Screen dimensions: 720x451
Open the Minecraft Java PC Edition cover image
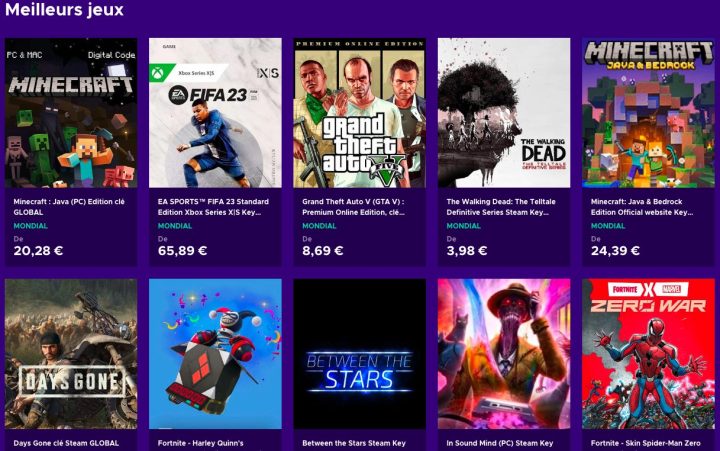point(71,113)
